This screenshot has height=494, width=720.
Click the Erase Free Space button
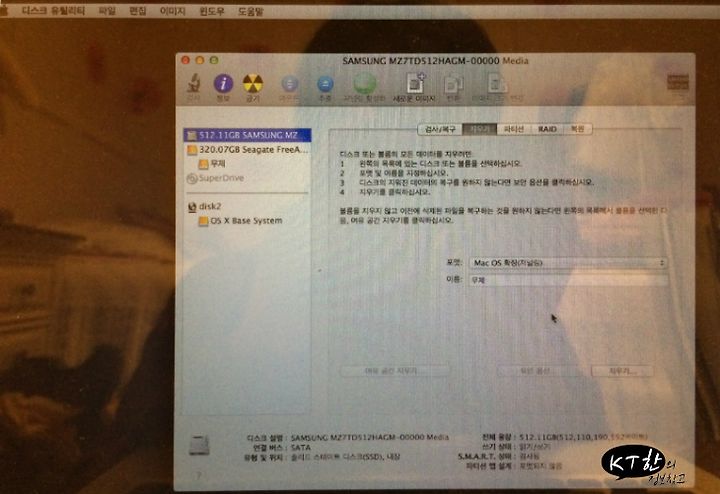[394, 371]
